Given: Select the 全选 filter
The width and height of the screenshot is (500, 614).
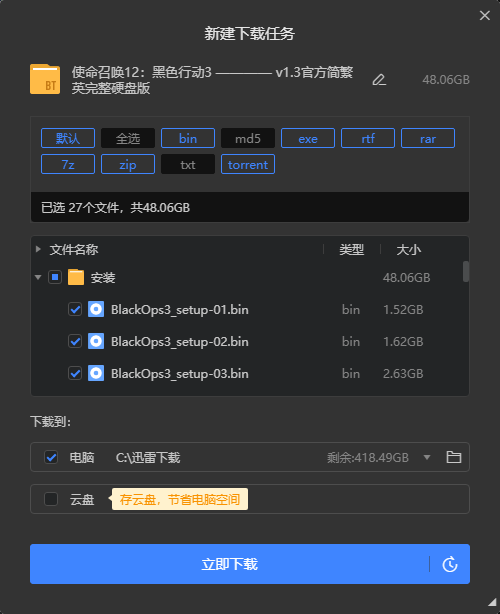Looking at the screenshot, I should point(128,138).
